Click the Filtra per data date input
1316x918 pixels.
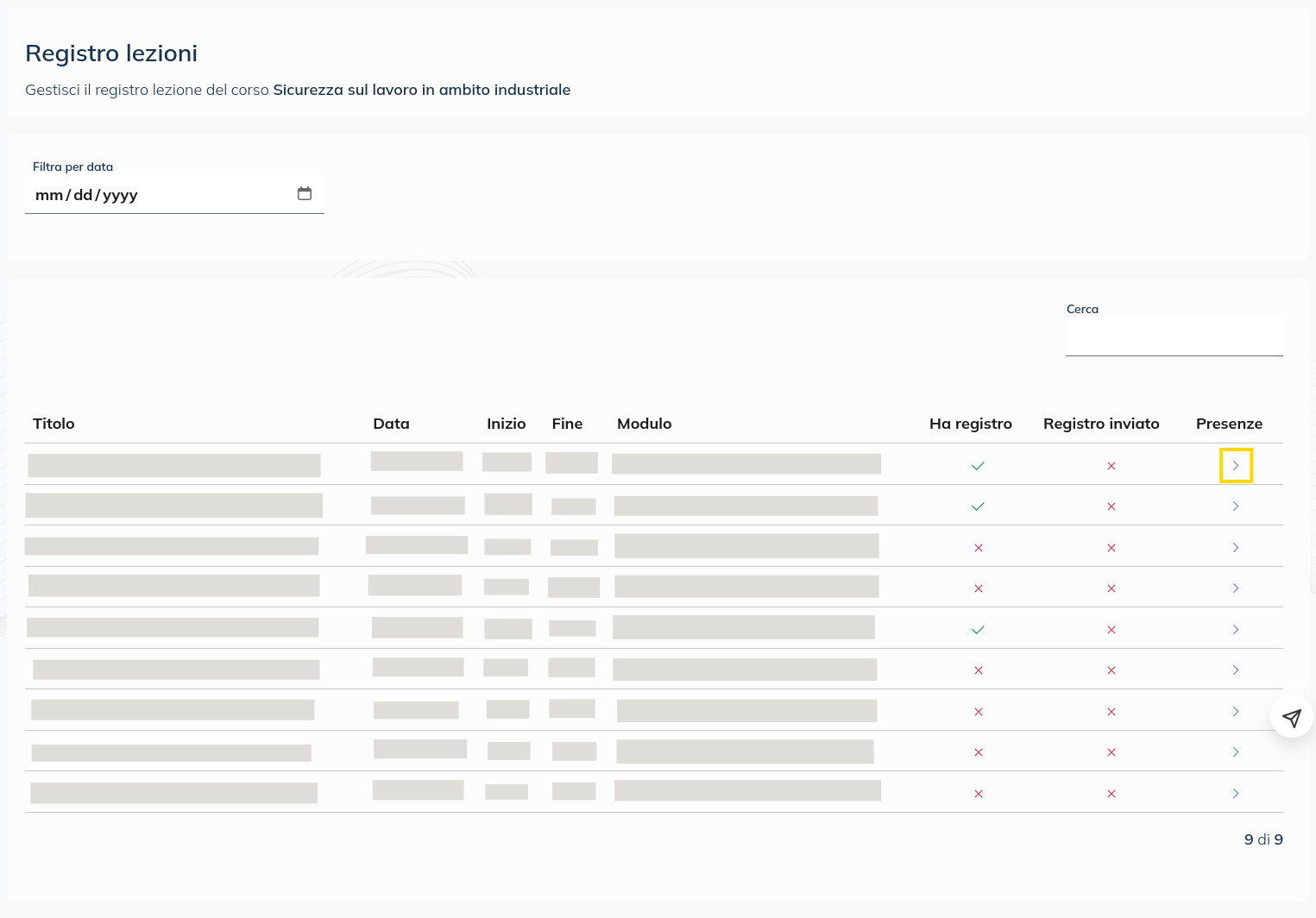click(155, 195)
